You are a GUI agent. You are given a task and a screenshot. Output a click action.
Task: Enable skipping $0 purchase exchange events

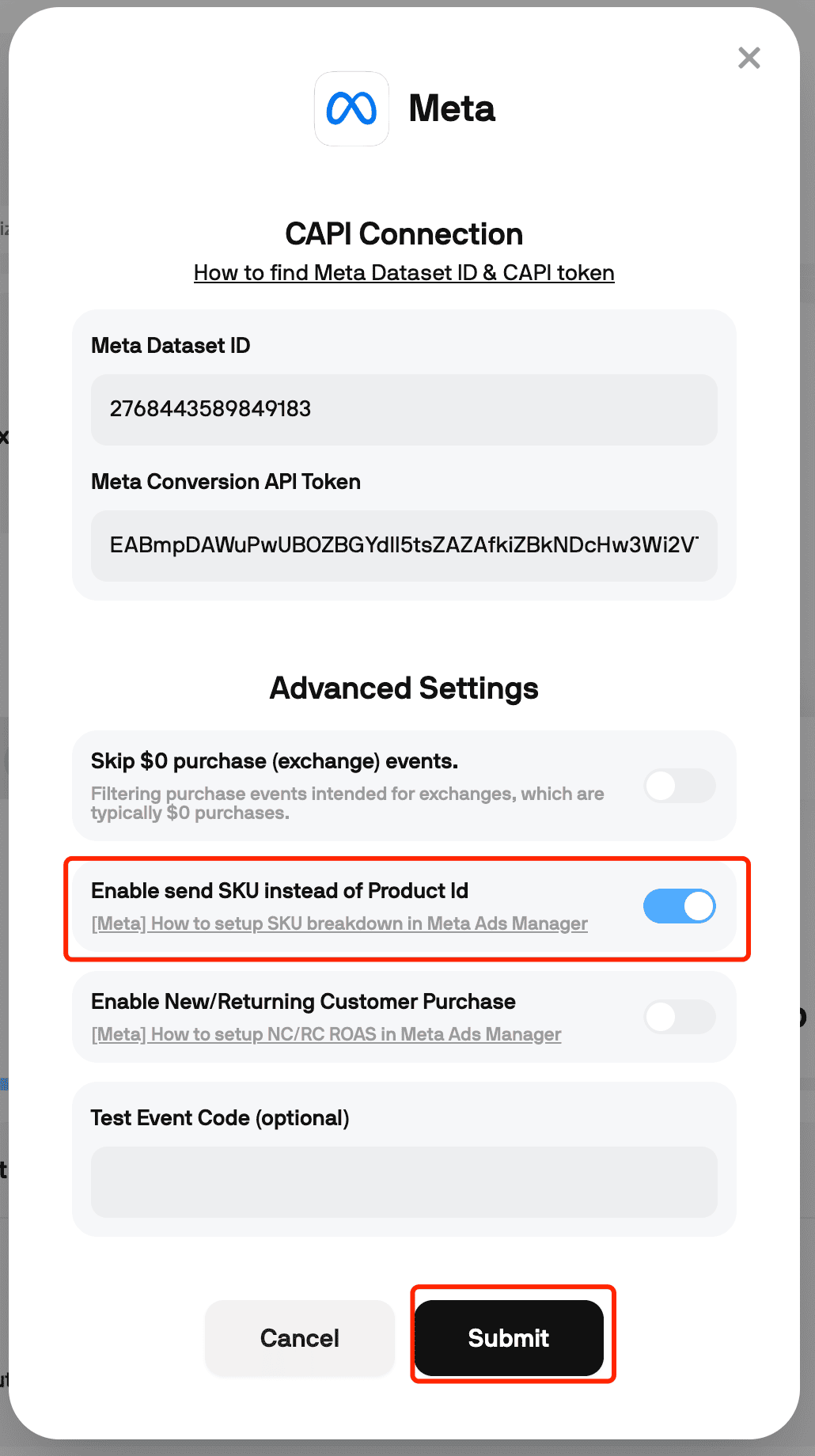tap(679, 786)
